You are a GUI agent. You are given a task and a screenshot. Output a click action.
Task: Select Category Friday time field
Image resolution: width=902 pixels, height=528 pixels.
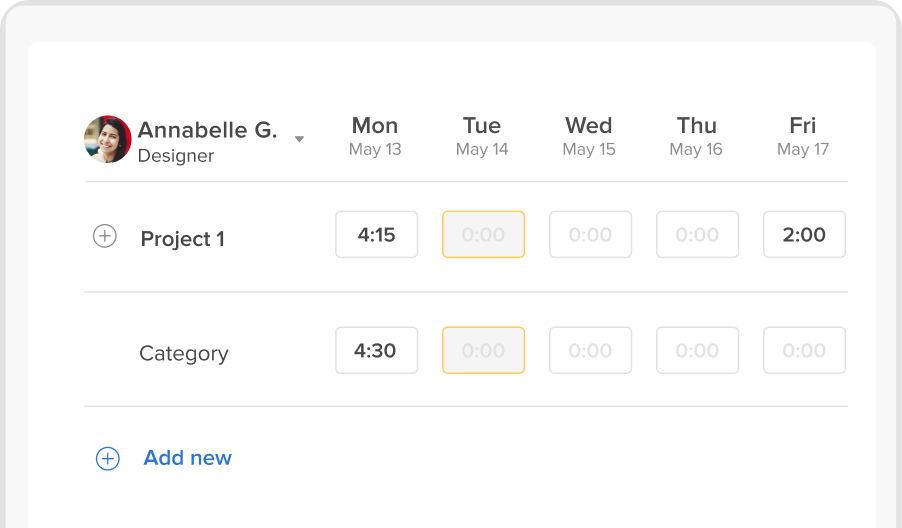point(804,350)
